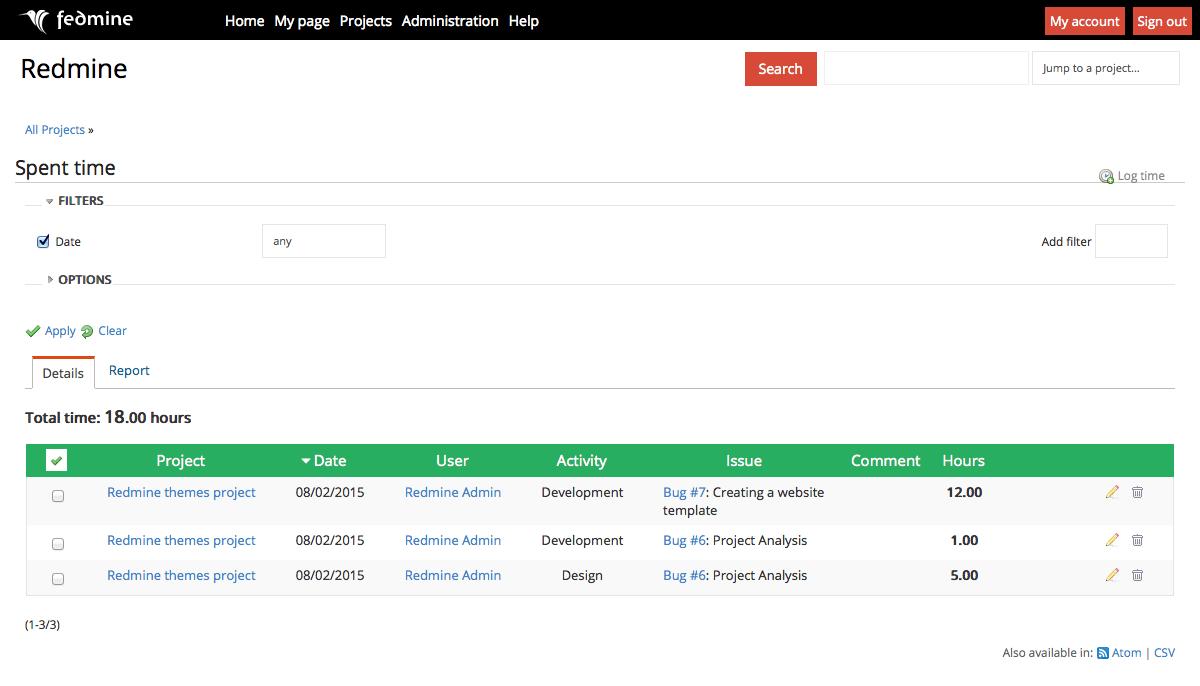
Task: Delete the Bug #7 time entry trash icon
Action: coord(1137,492)
